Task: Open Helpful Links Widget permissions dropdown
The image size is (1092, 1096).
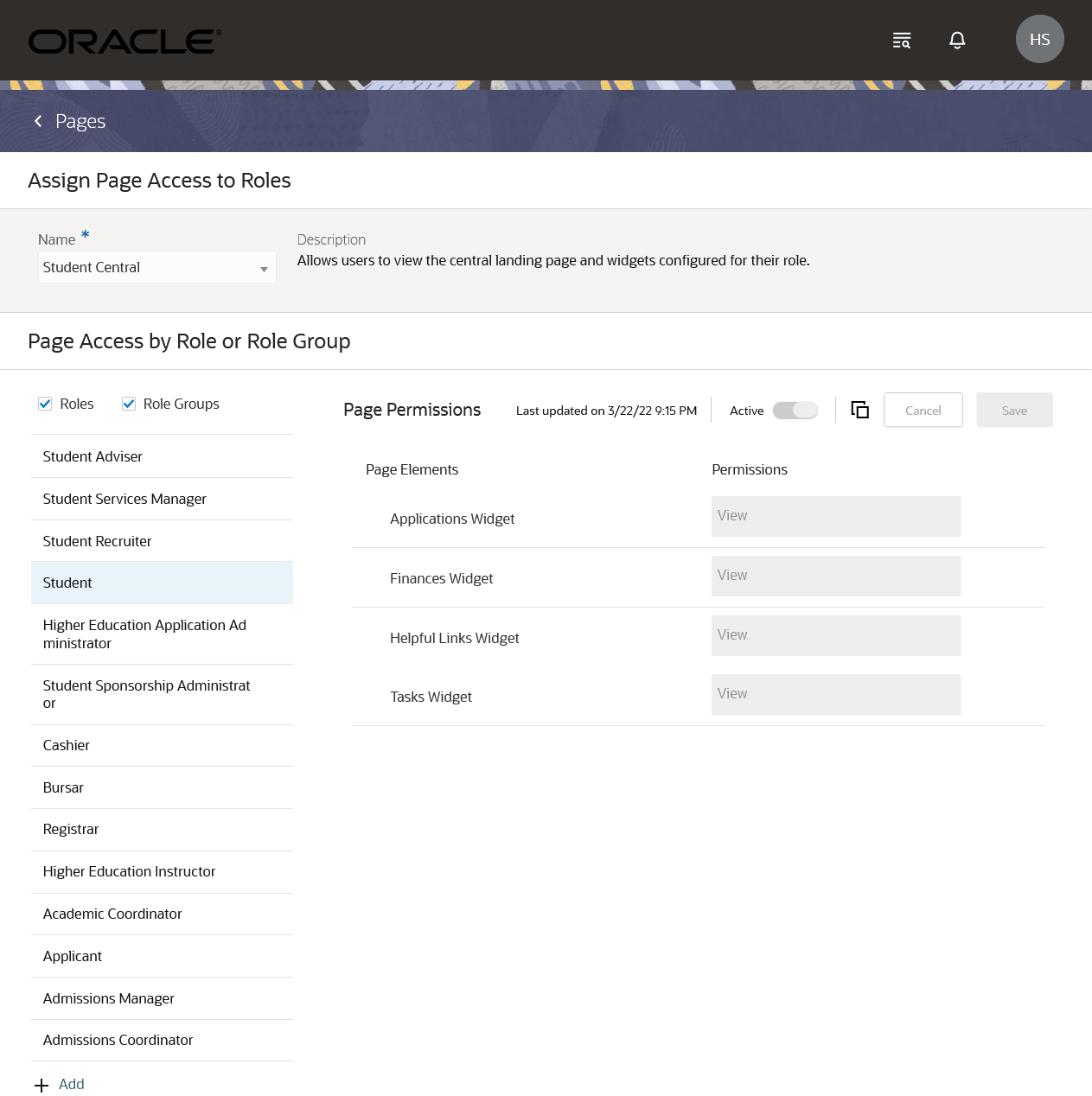Action: (835, 635)
